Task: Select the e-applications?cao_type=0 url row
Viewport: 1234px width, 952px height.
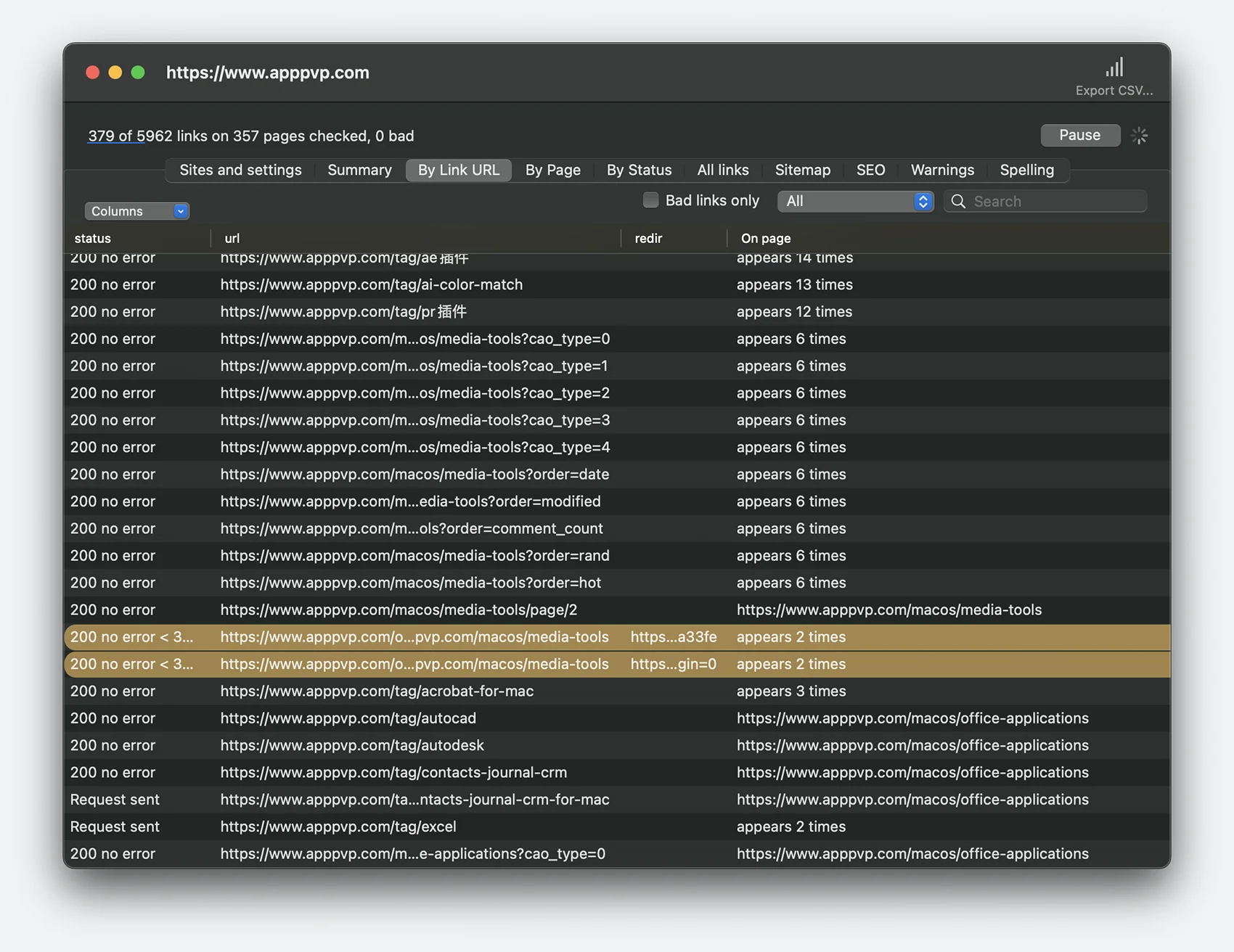Action: click(x=413, y=853)
